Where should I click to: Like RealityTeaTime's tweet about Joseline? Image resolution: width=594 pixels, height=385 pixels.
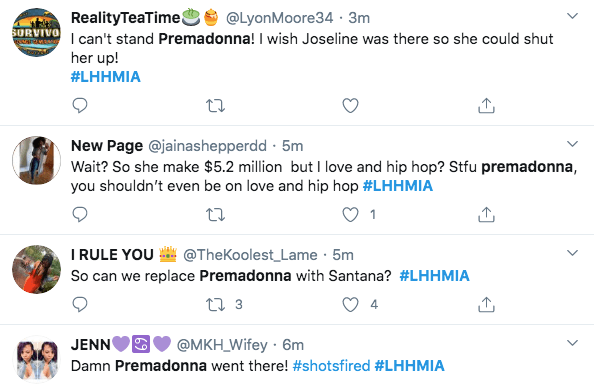(350, 106)
